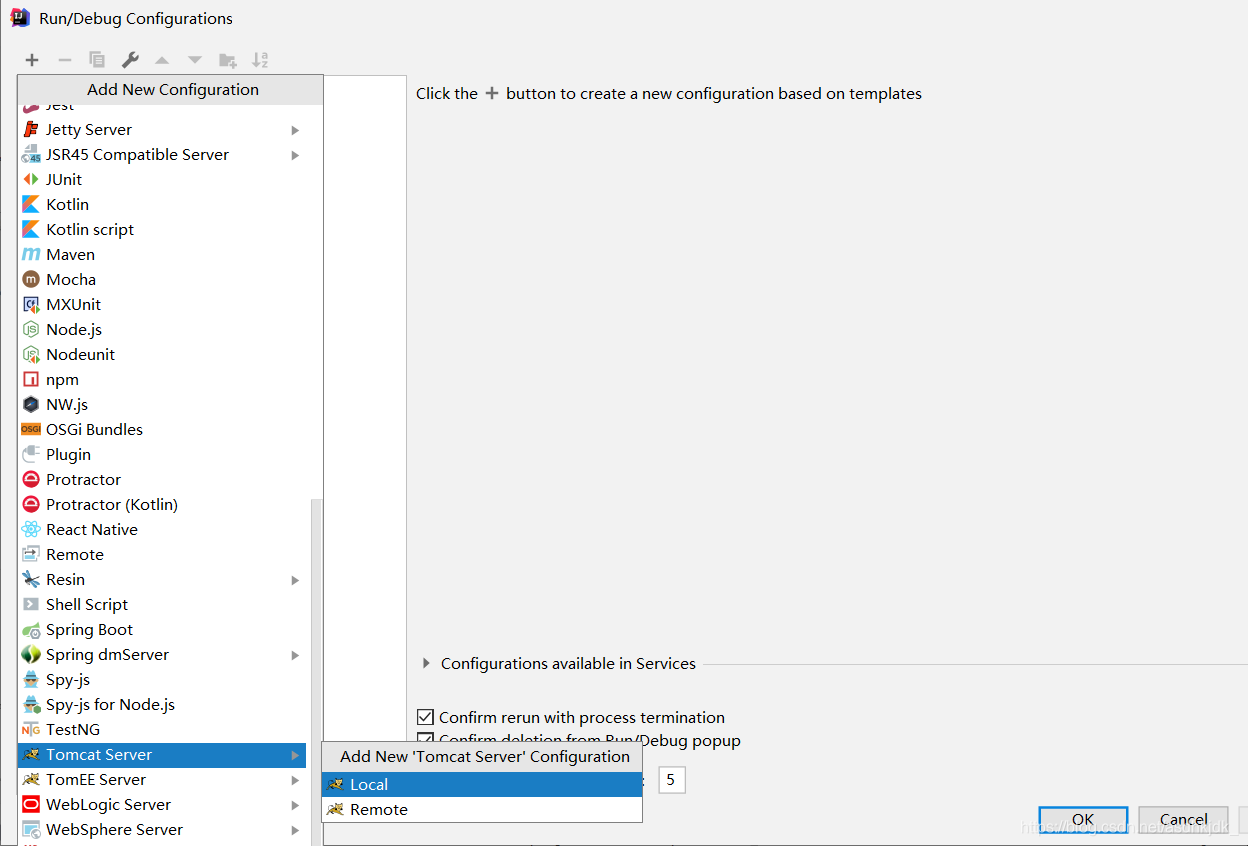This screenshot has height=846, width=1248.
Task: Toggle Confirm rerun with process termination
Action: pyautogui.click(x=426, y=717)
